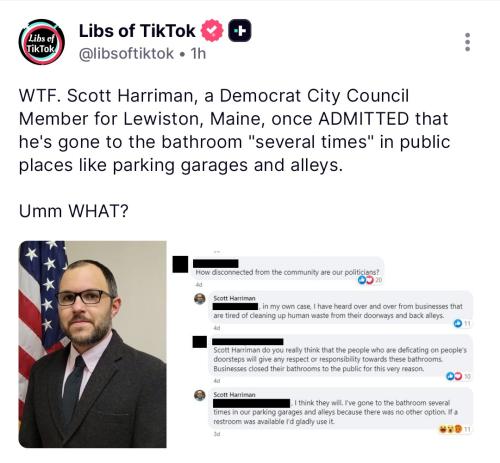Click emoji reactions on parking garages comment
500x463 pixels.
pyautogui.click(x=455, y=429)
